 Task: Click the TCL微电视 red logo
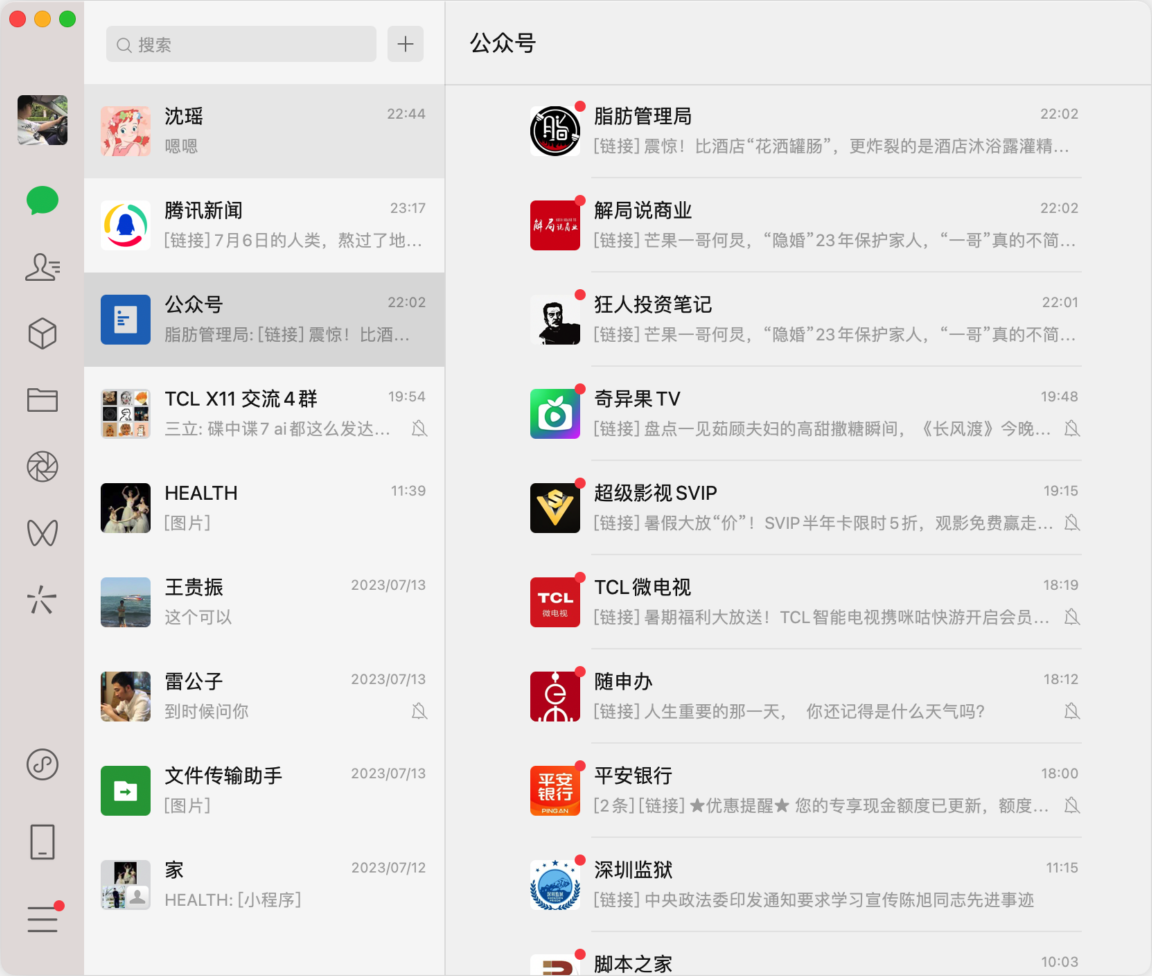555,601
